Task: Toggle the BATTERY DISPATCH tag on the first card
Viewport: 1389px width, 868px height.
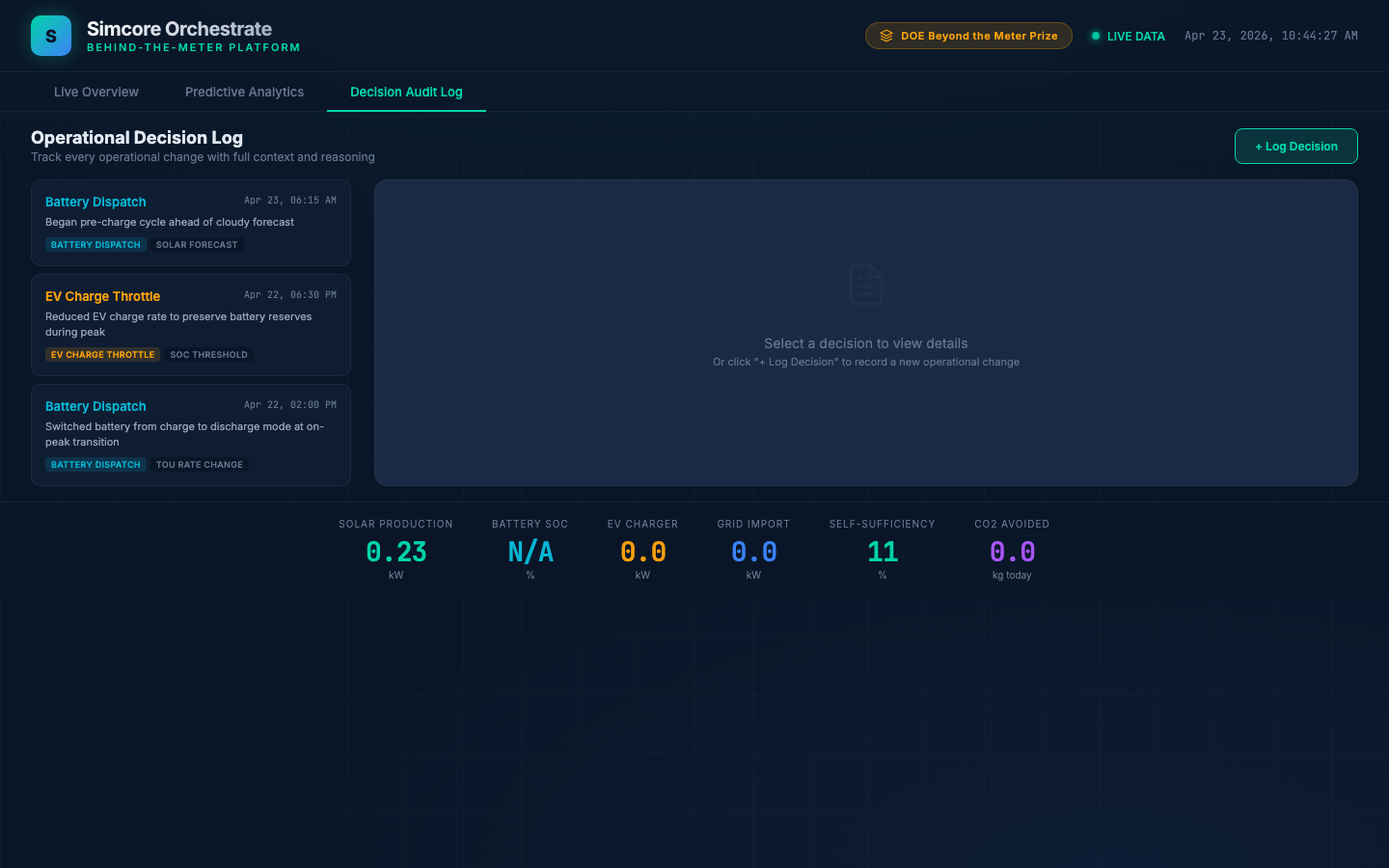Action: [95, 244]
